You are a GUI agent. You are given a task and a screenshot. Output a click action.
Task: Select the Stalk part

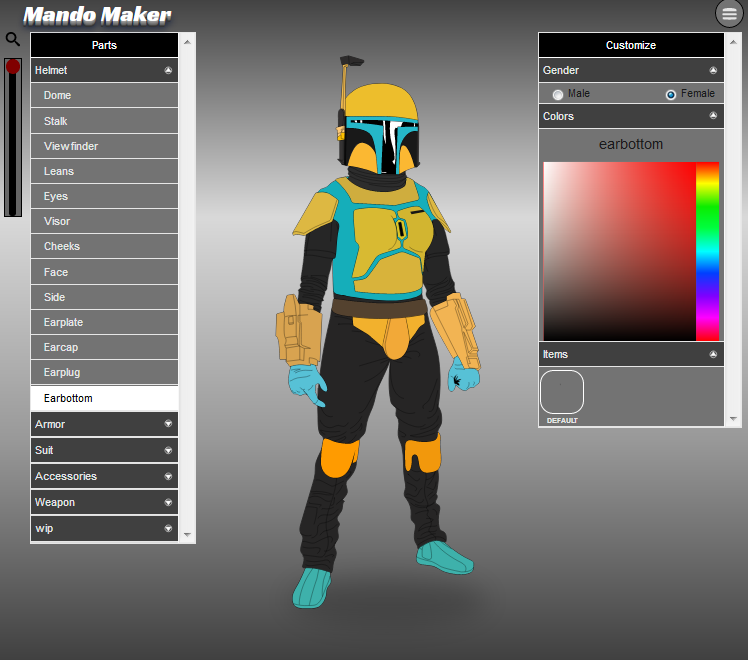click(104, 121)
